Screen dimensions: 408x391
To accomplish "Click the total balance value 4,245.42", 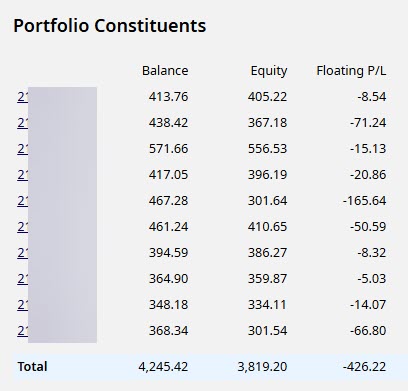I will tap(163, 367).
